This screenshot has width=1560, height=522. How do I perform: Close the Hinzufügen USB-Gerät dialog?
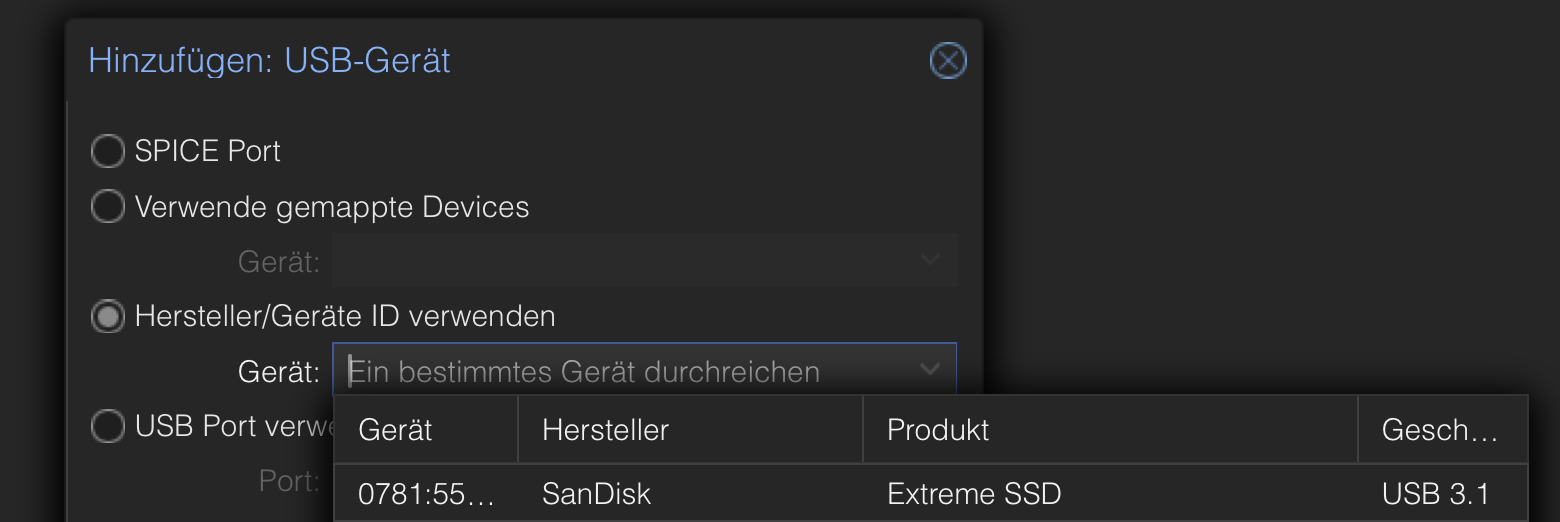pyautogui.click(x=947, y=62)
